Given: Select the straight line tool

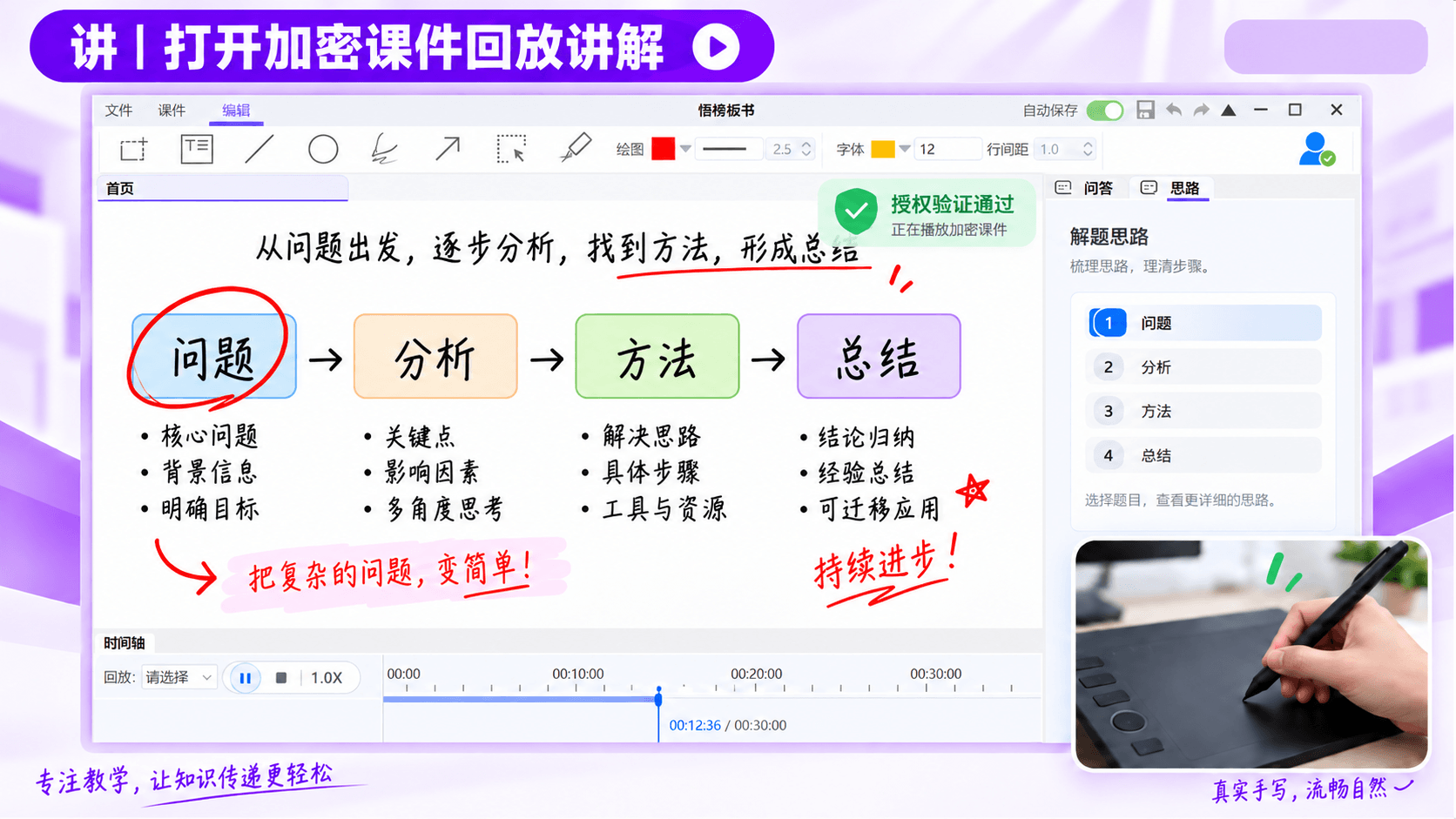Looking at the screenshot, I should [x=260, y=149].
